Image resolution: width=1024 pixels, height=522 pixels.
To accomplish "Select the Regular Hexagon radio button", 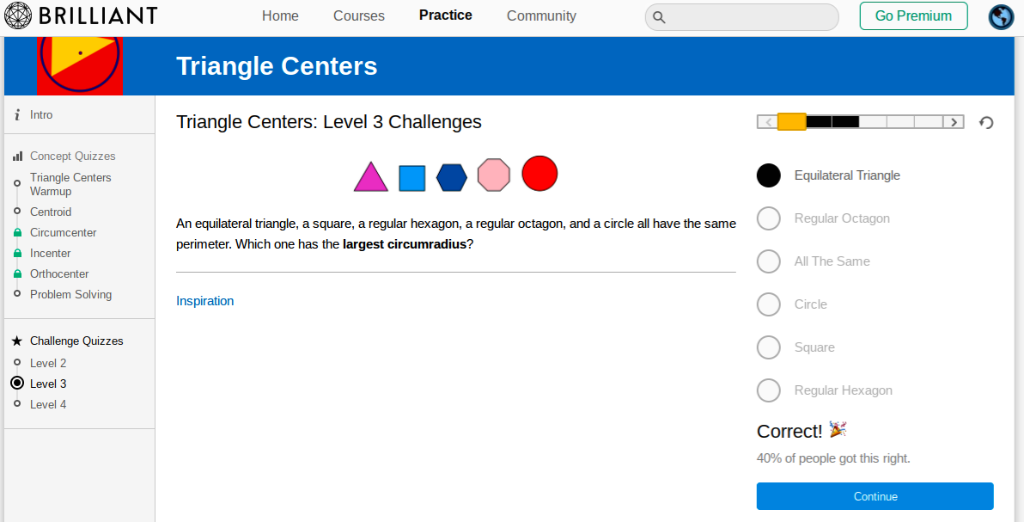I will [768, 390].
